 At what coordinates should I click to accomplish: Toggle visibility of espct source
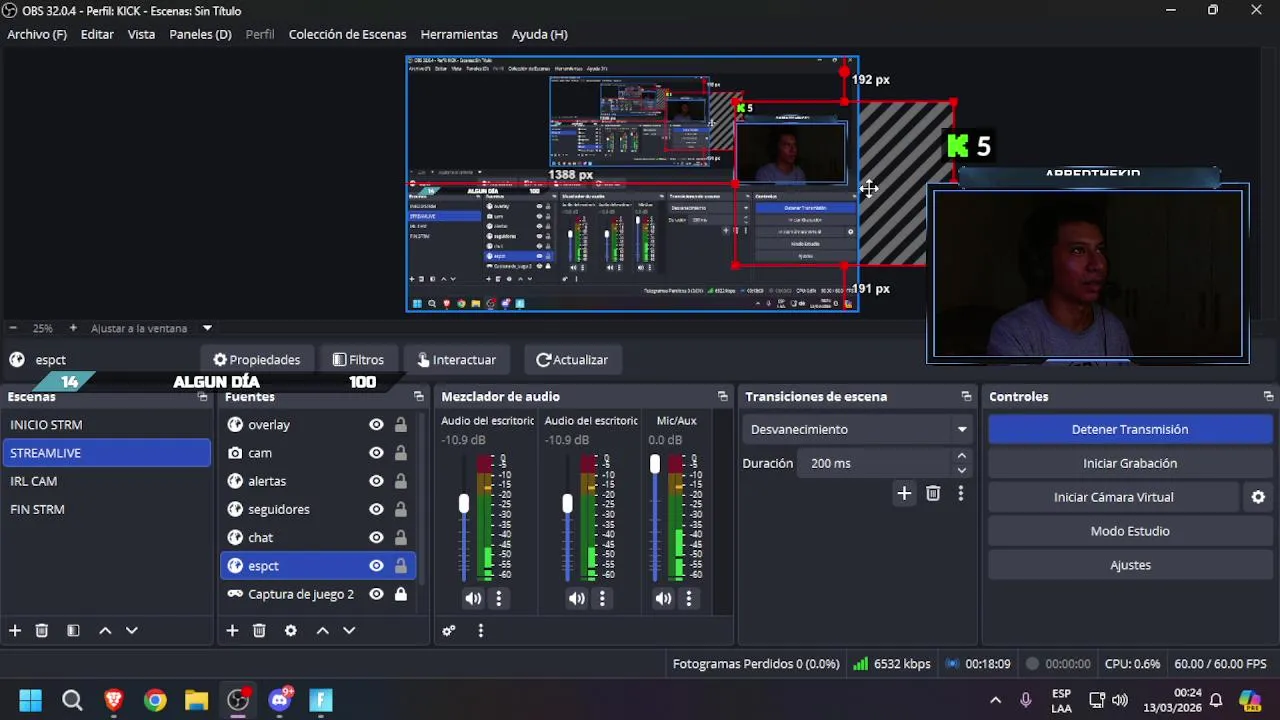pyautogui.click(x=376, y=566)
